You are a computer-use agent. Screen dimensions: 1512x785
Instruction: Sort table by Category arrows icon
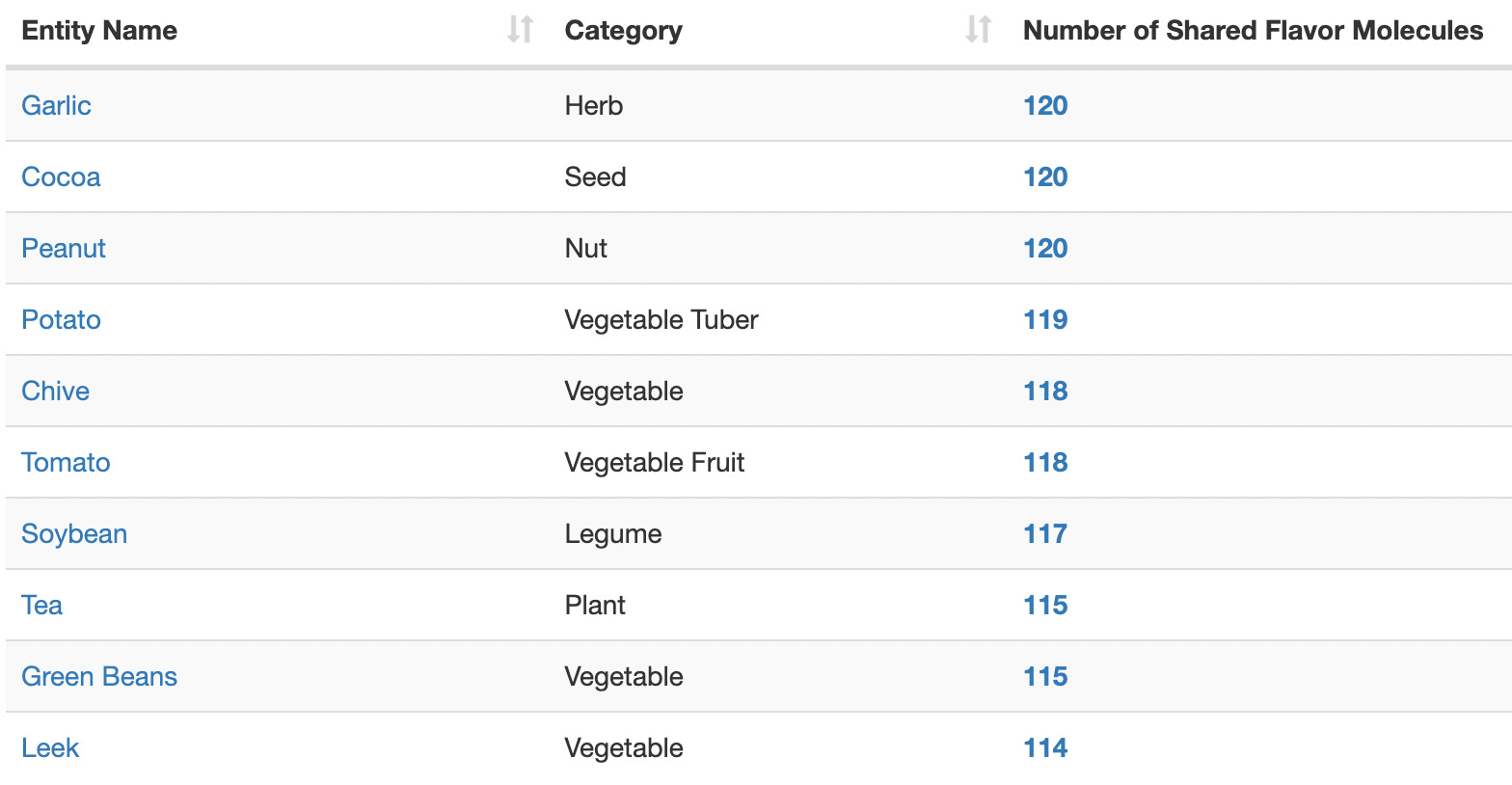pos(979,30)
